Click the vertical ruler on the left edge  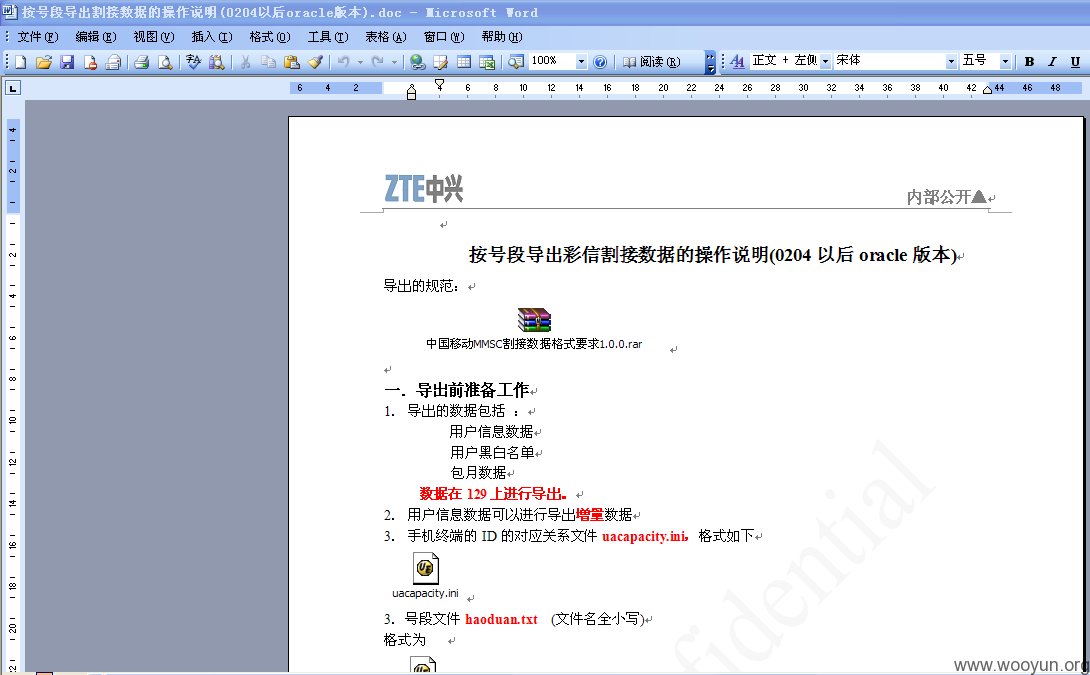pyautogui.click(x=13, y=393)
